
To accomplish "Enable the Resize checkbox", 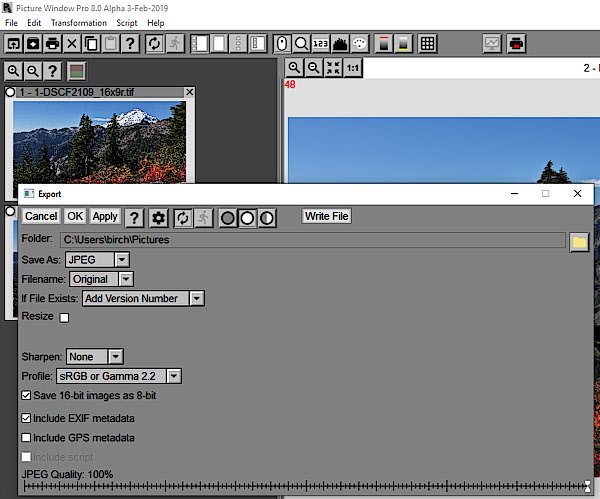I will [65, 318].
